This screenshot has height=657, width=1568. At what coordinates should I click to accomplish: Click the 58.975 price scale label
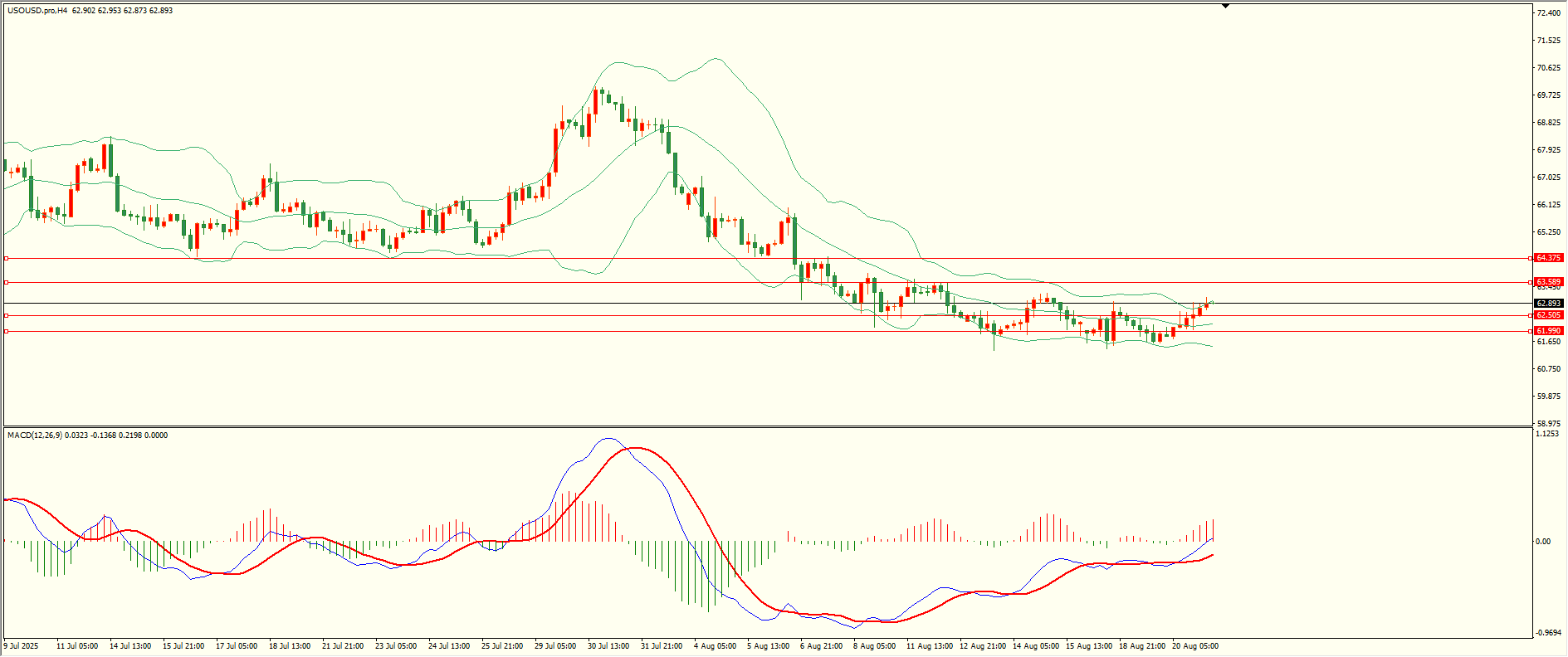click(1549, 424)
